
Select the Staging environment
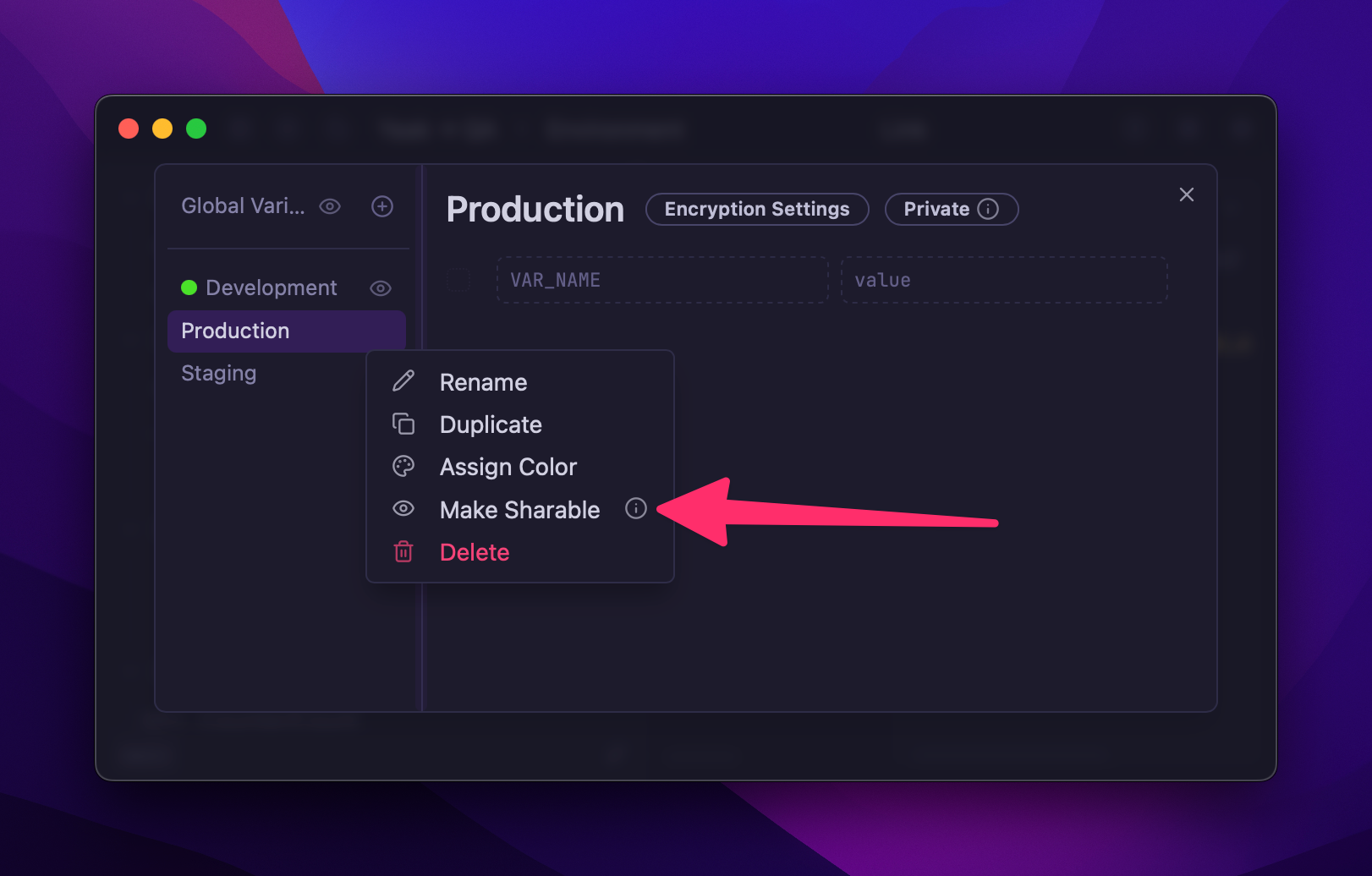[219, 373]
